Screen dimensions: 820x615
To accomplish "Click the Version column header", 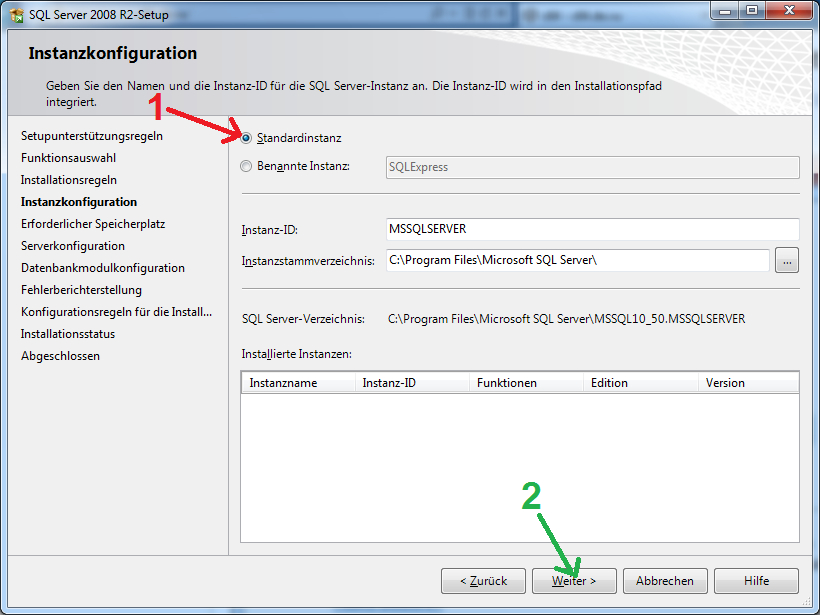I will tap(748, 383).
